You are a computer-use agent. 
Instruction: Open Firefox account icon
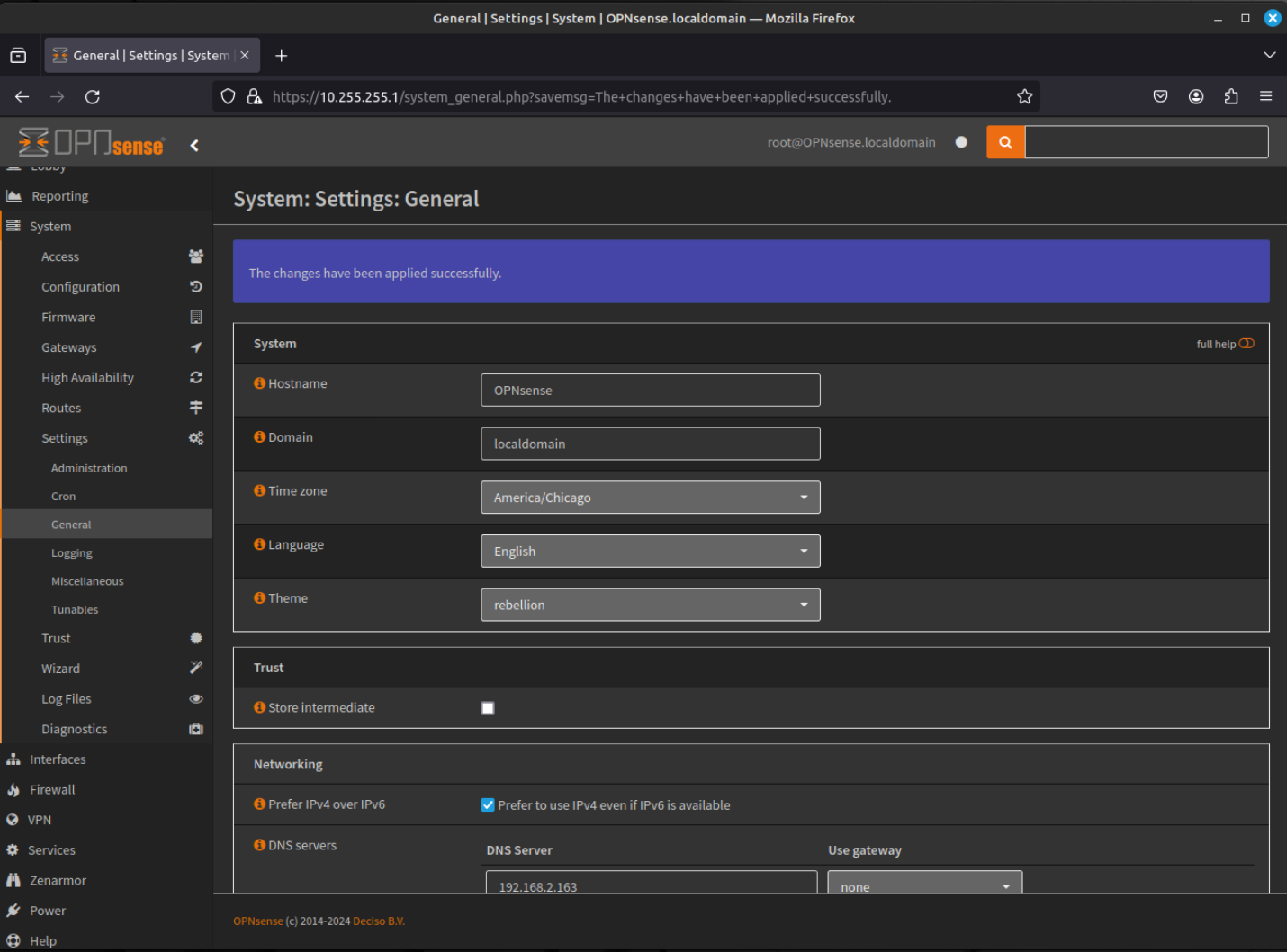tap(1196, 96)
